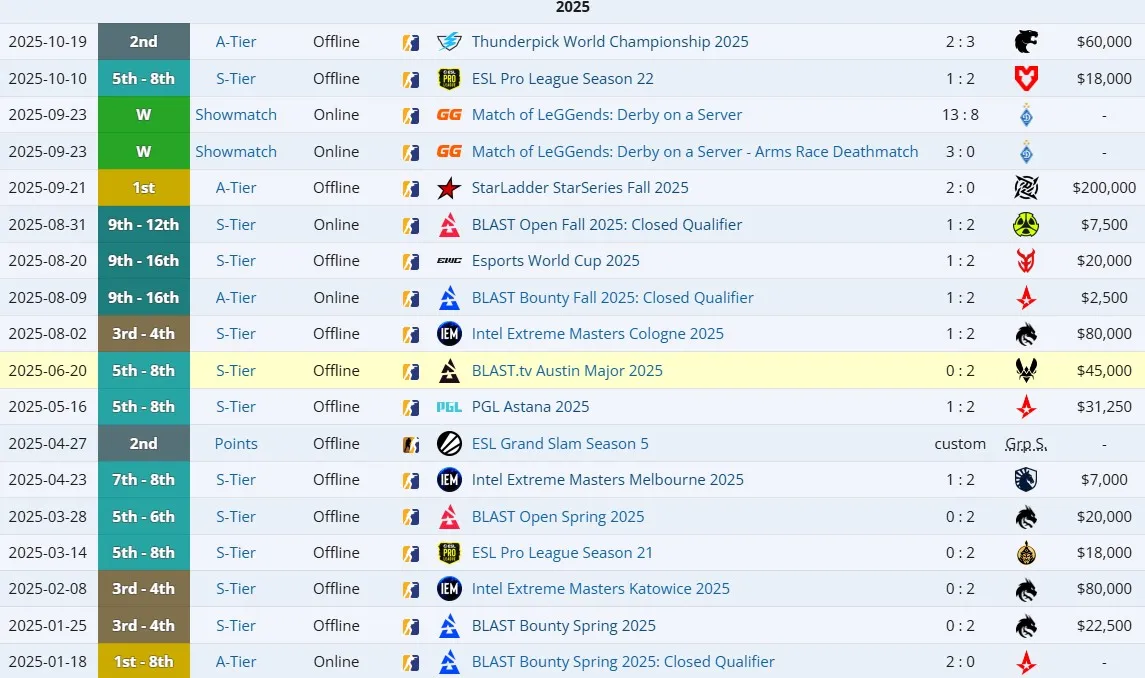This screenshot has height=678, width=1145.
Task: Open BLAST Bounty Spring 2025: Closed Qualifier link
Action: coord(623,661)
